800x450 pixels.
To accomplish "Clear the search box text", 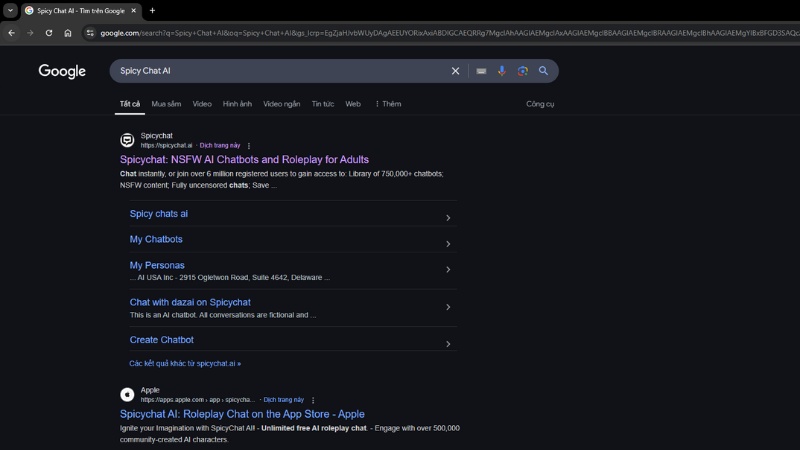I will [x=455, y=71].
